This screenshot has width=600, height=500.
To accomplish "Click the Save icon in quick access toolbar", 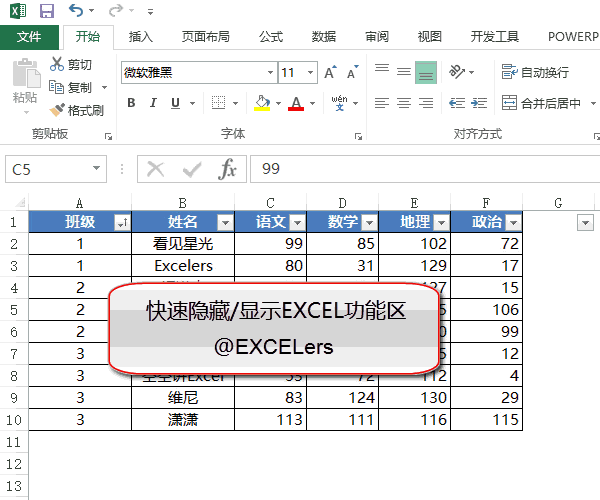I will point(47,11).
